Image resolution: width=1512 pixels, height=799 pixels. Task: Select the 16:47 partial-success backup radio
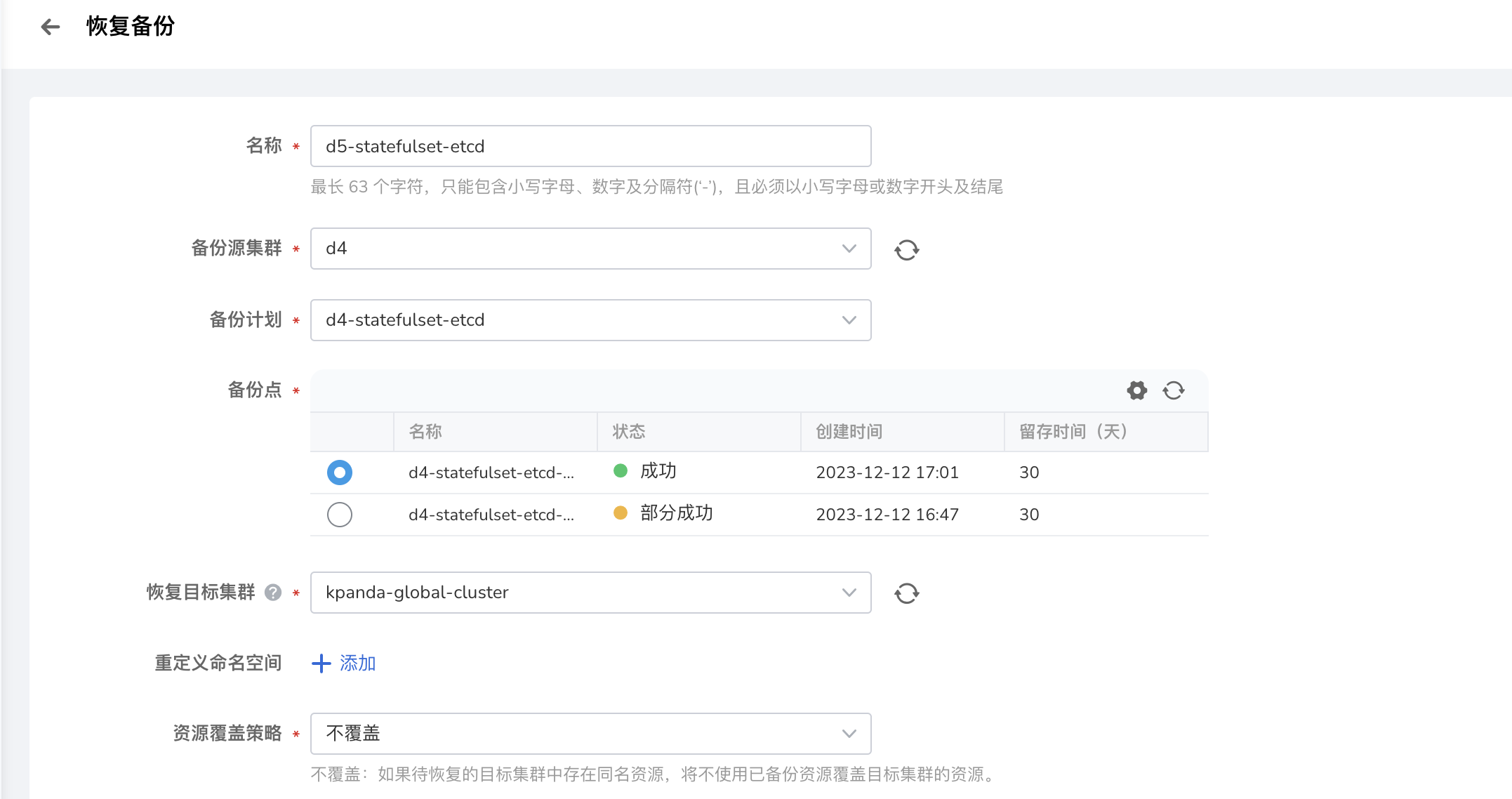pos(340,515)
